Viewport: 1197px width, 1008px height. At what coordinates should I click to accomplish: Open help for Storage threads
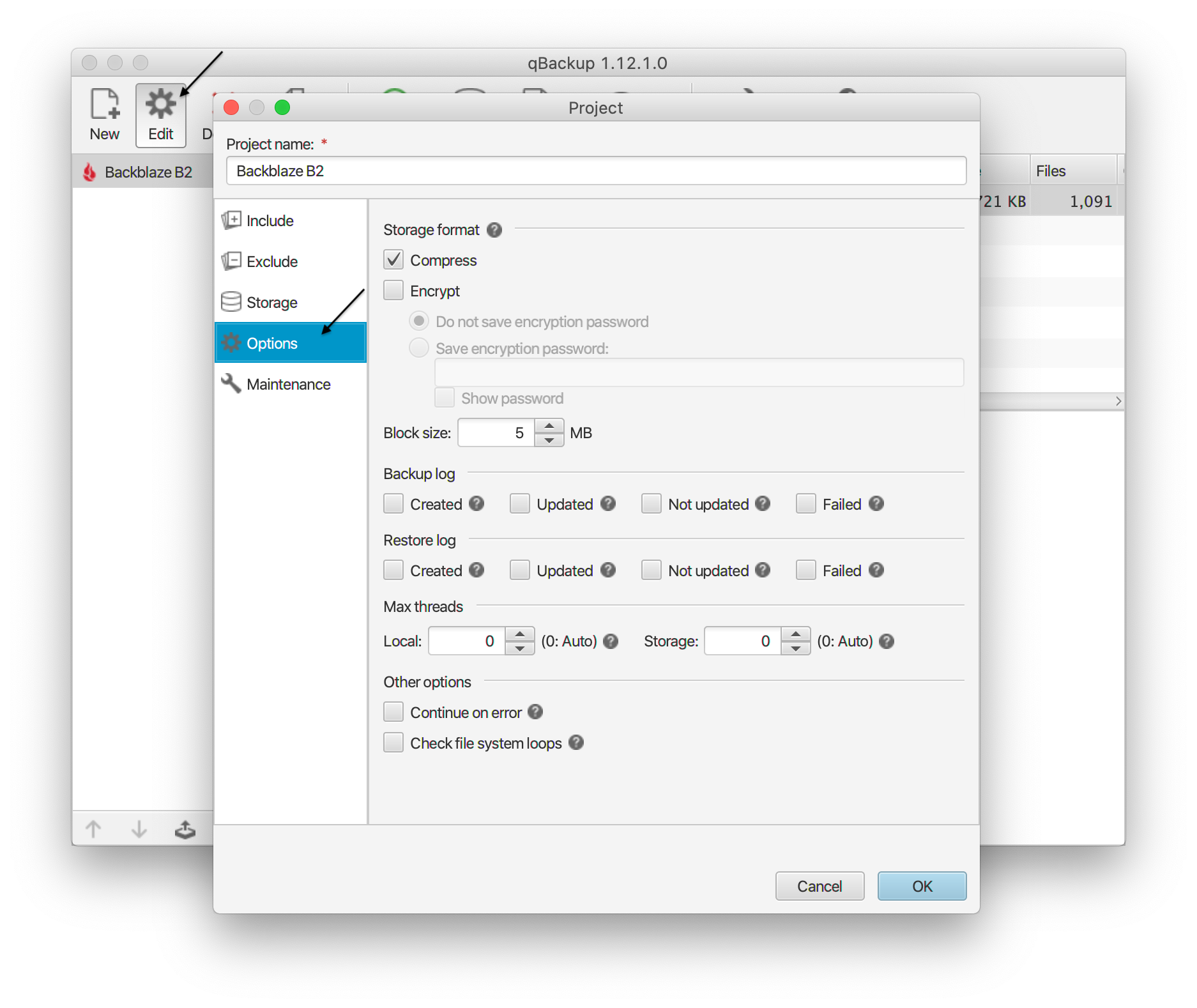tap(887, 641)
